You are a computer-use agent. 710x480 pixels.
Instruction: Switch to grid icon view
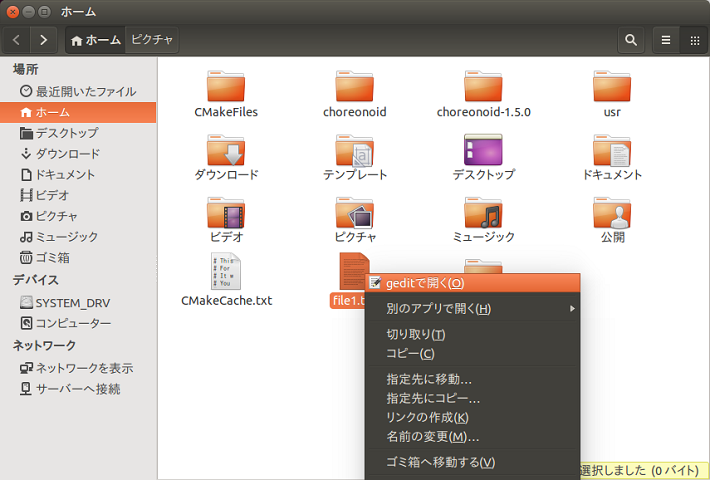(x=695, y=40)
